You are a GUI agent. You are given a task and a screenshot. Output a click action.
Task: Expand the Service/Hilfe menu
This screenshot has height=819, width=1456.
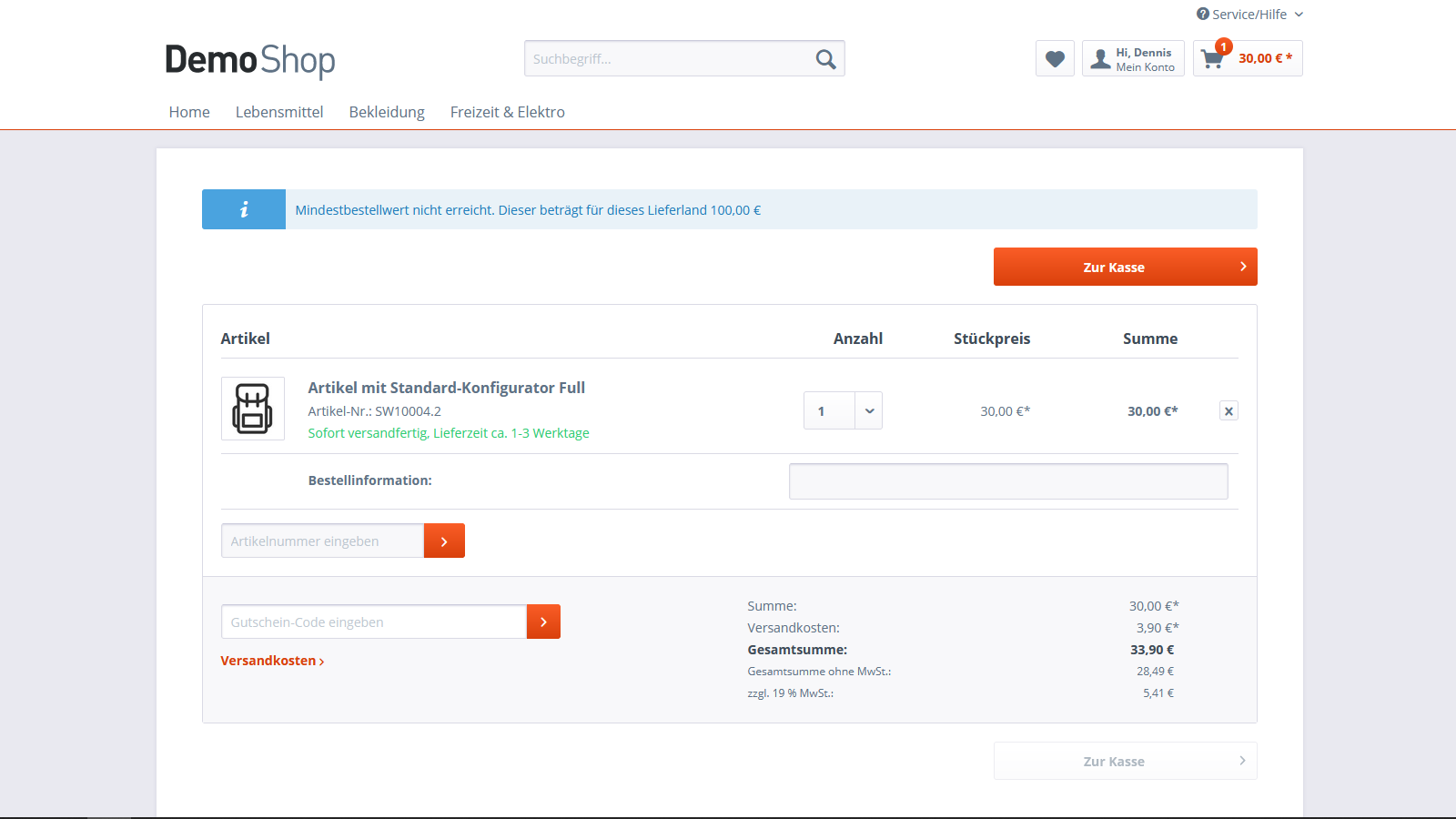pos(1249,14)
